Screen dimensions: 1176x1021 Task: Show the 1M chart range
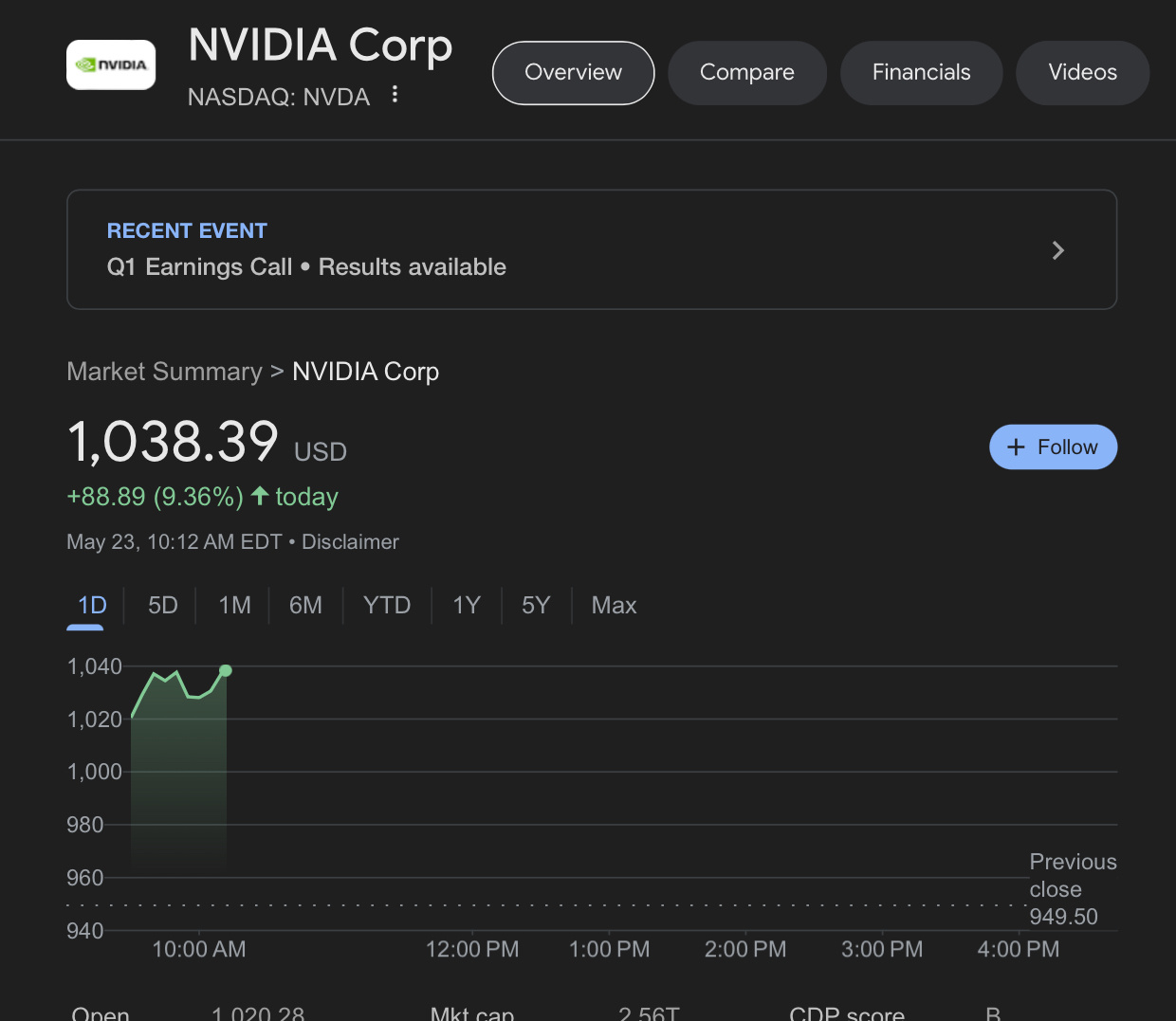(x=234, y=606)
